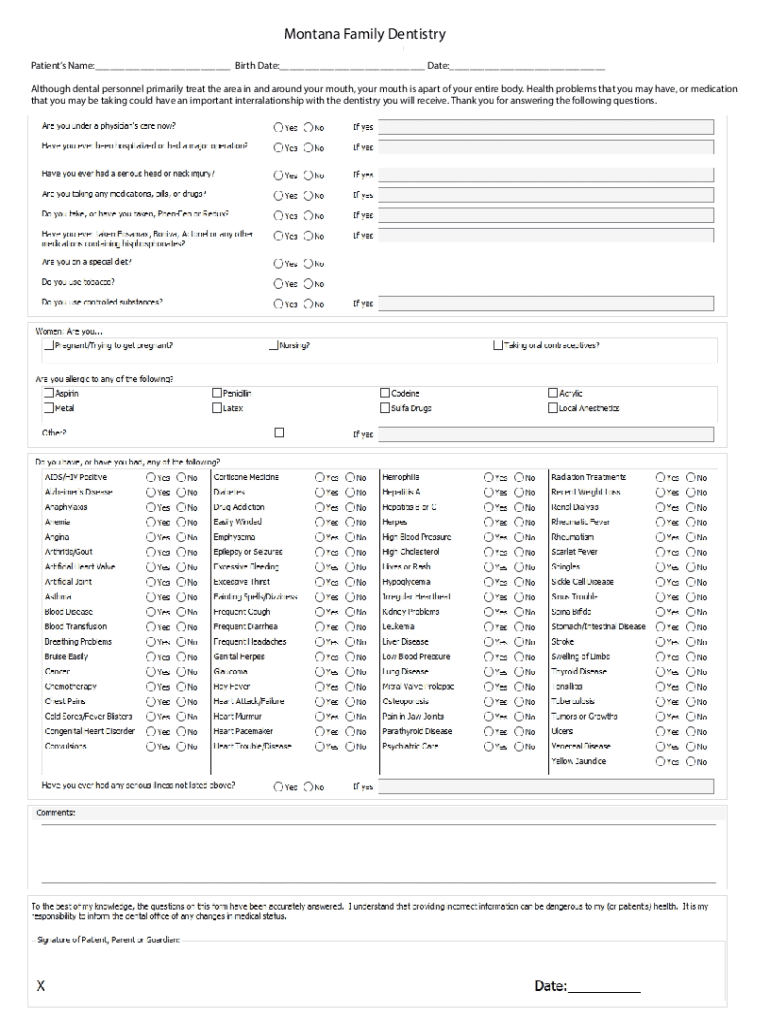Select Yes for Stroke

(660, 642)
